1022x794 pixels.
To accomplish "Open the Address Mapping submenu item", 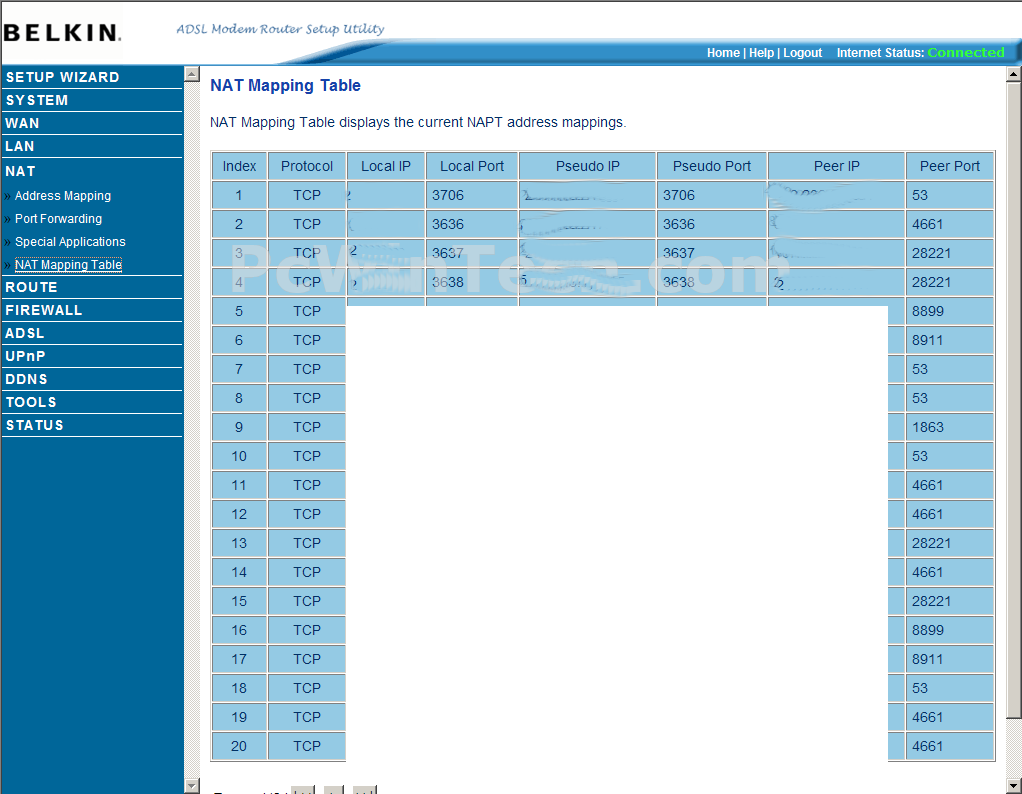I will tap(63, 196).
